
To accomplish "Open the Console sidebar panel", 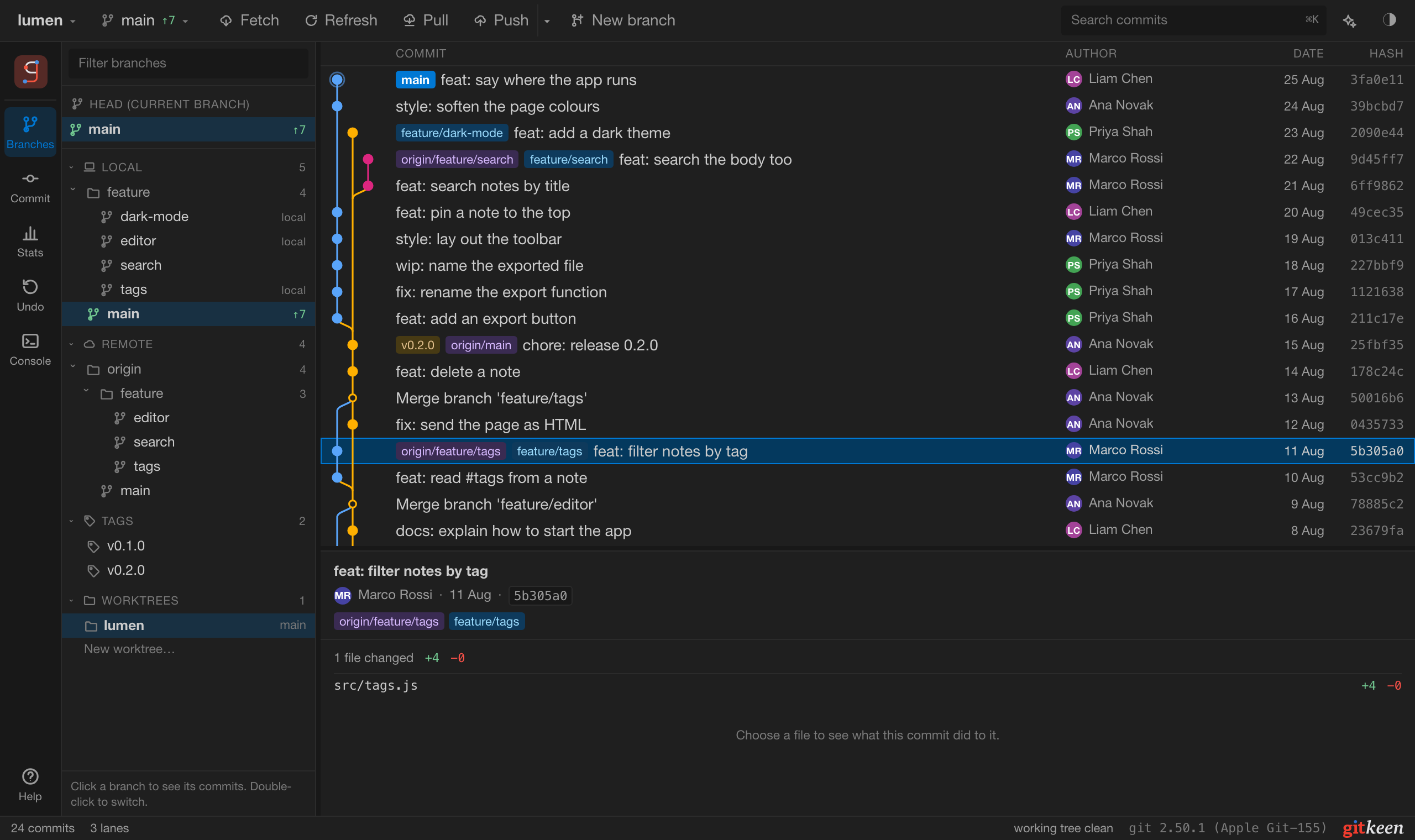I will click(30, 350).
